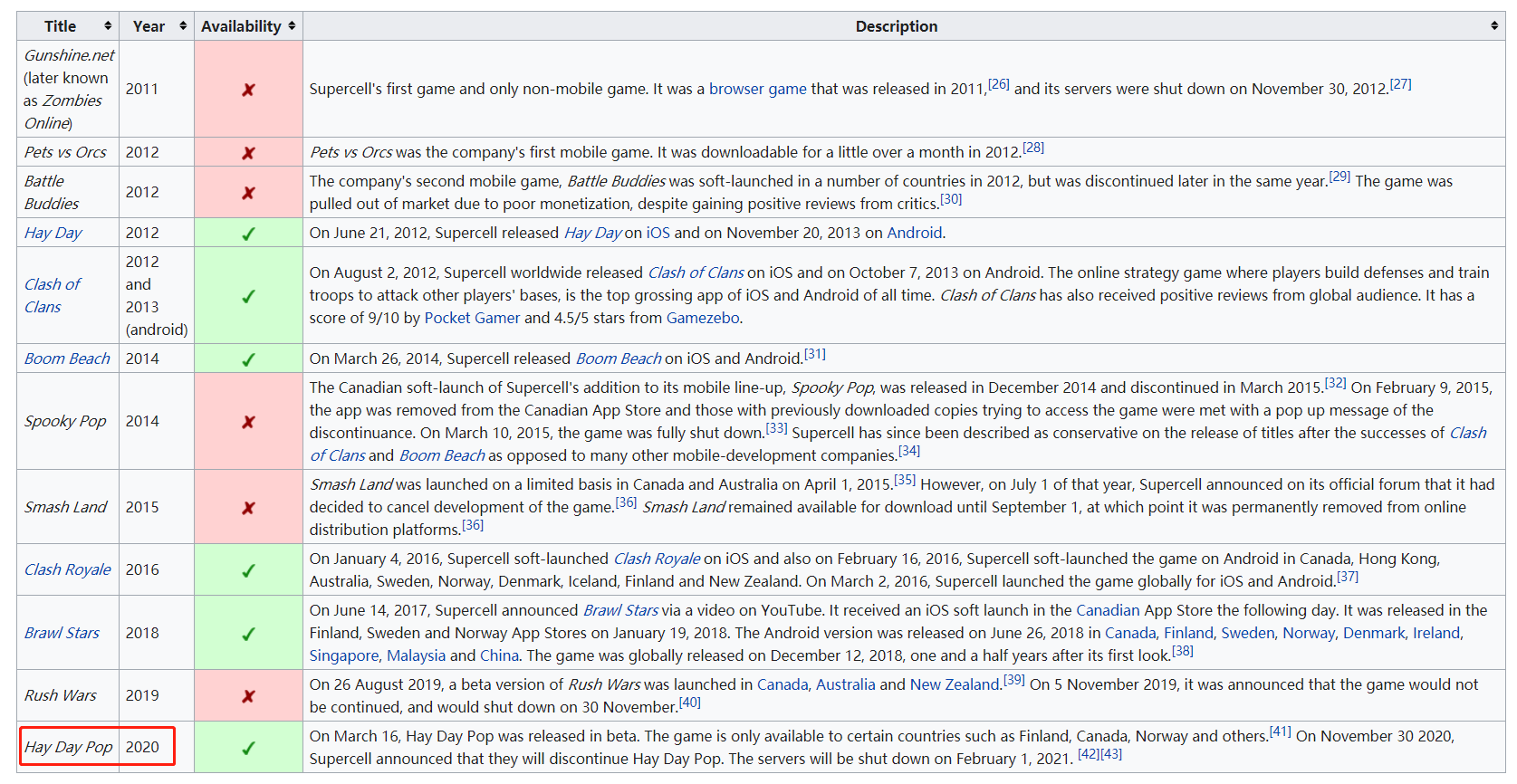Viewport: 1517px width, 784px height.
Task: Open citation reference 28
Action: [x=1033, y=148]
